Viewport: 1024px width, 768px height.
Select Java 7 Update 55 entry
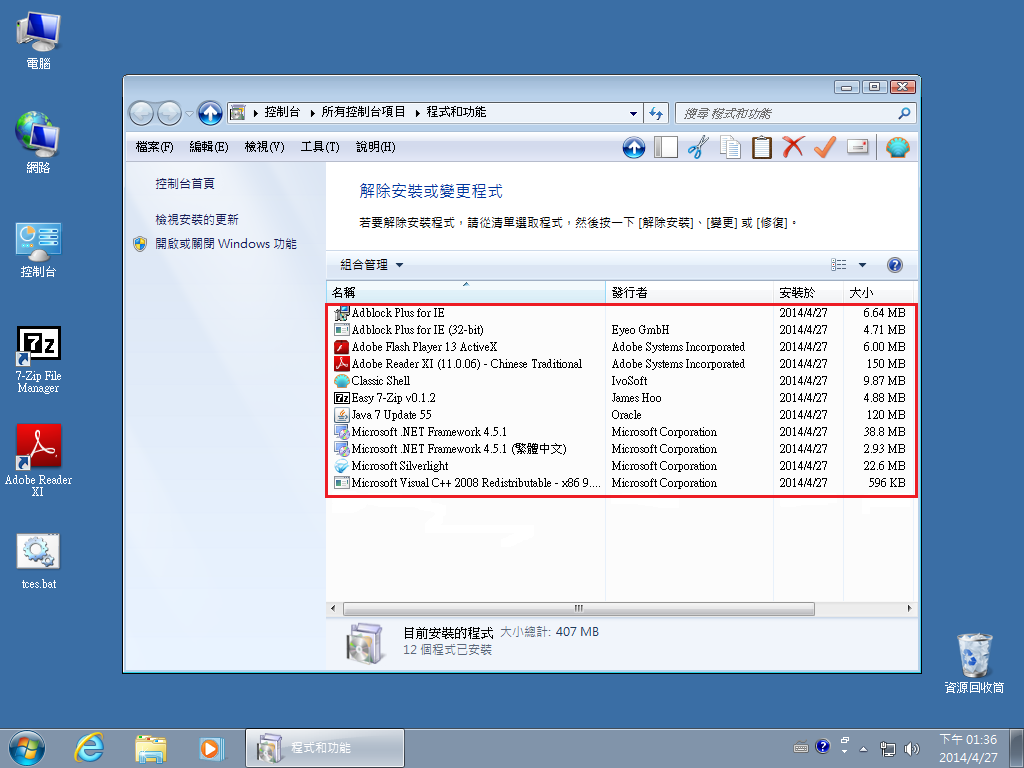pyautogui.click(x=620, y=415)
